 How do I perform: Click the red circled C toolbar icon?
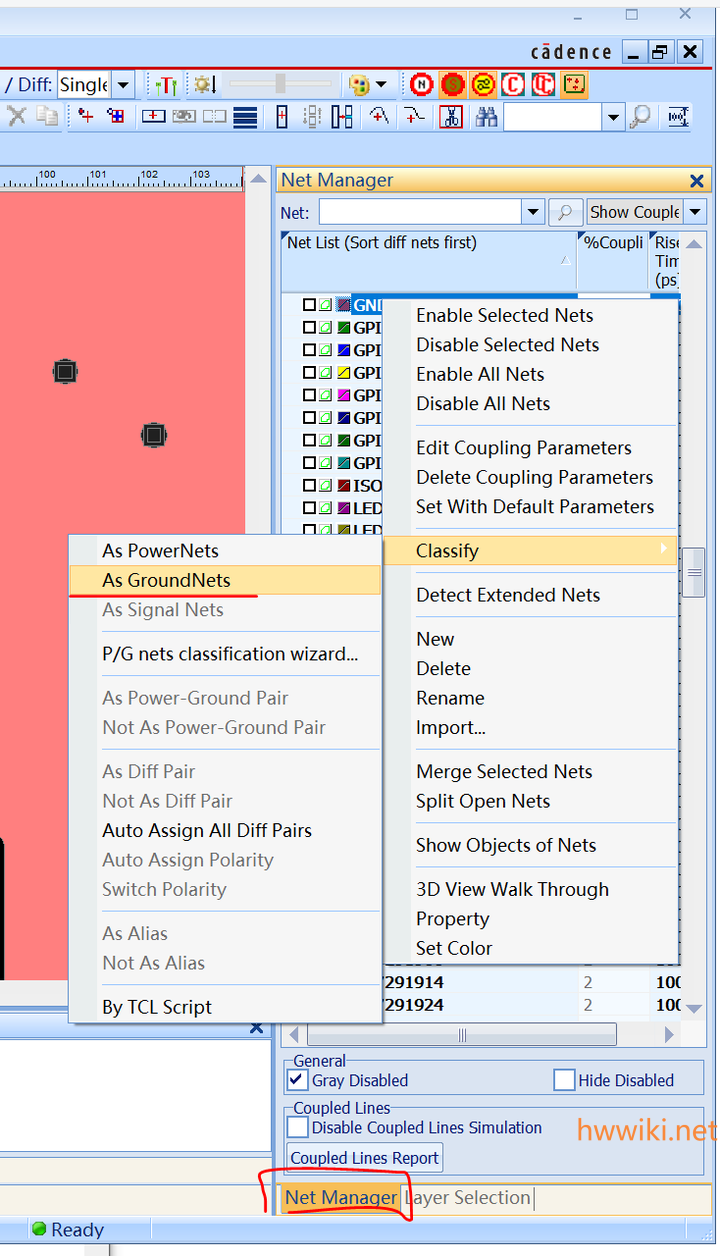(513, 85)
